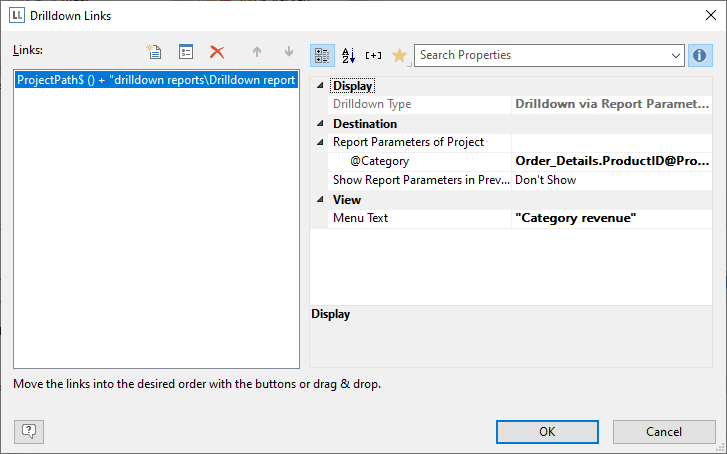Select the View category header
727x454 pixels.
(347, 199)
